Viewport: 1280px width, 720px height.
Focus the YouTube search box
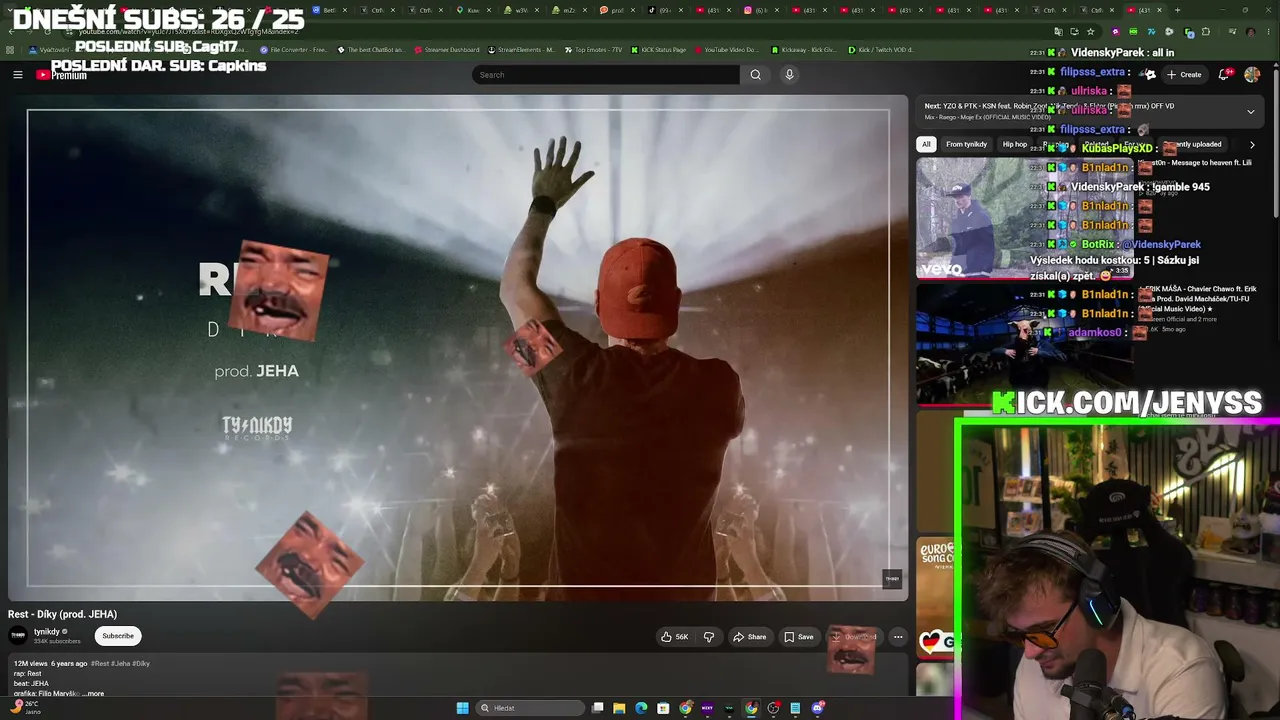coord(606,75)
